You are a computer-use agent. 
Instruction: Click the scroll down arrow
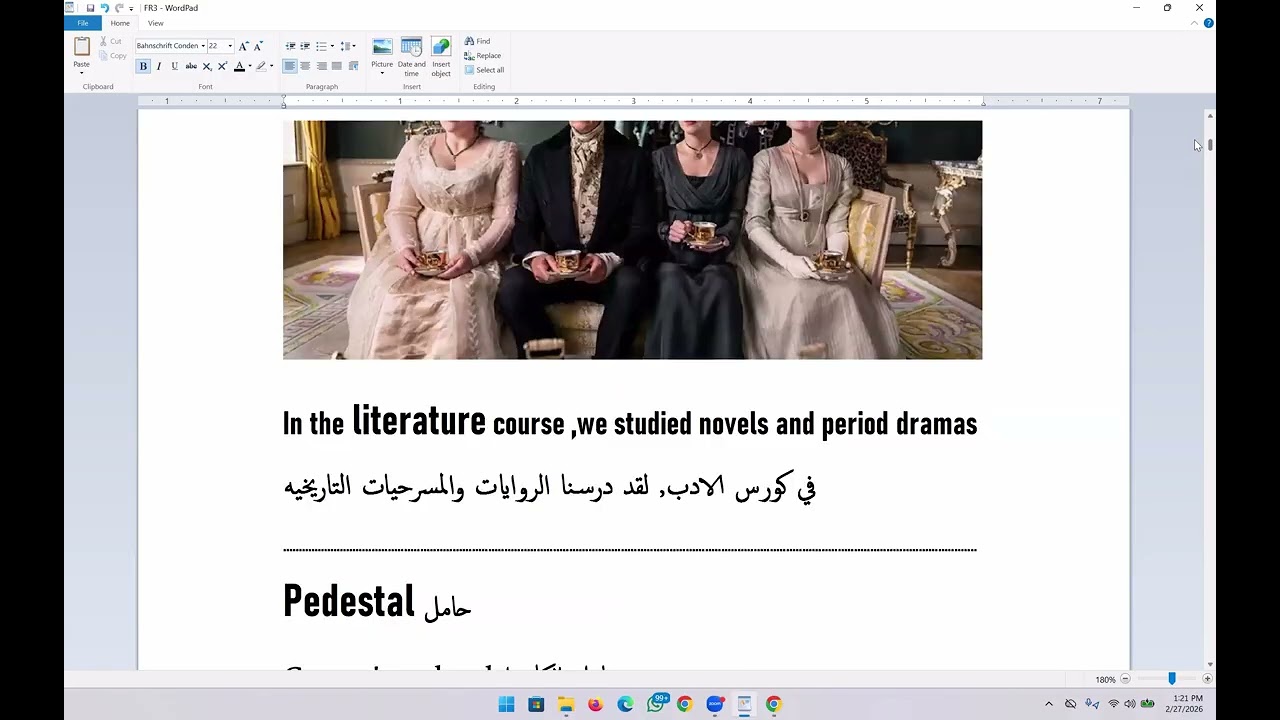[1210, 664]
